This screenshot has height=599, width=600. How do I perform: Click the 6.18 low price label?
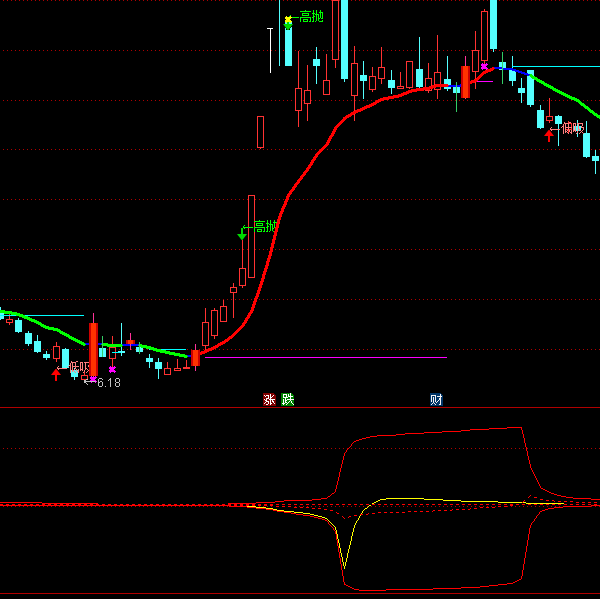pyautogui.click(x=107, y=383)
